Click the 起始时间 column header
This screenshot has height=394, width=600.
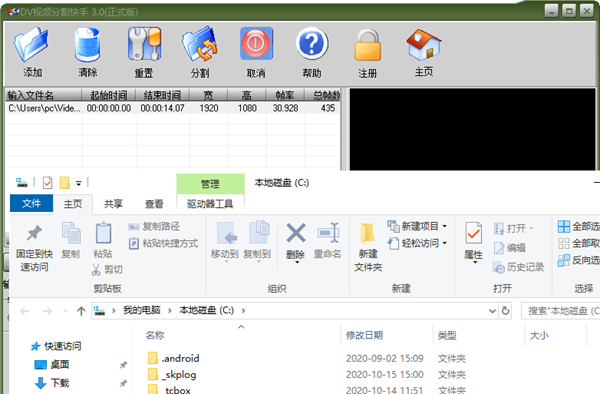point(109,95)
